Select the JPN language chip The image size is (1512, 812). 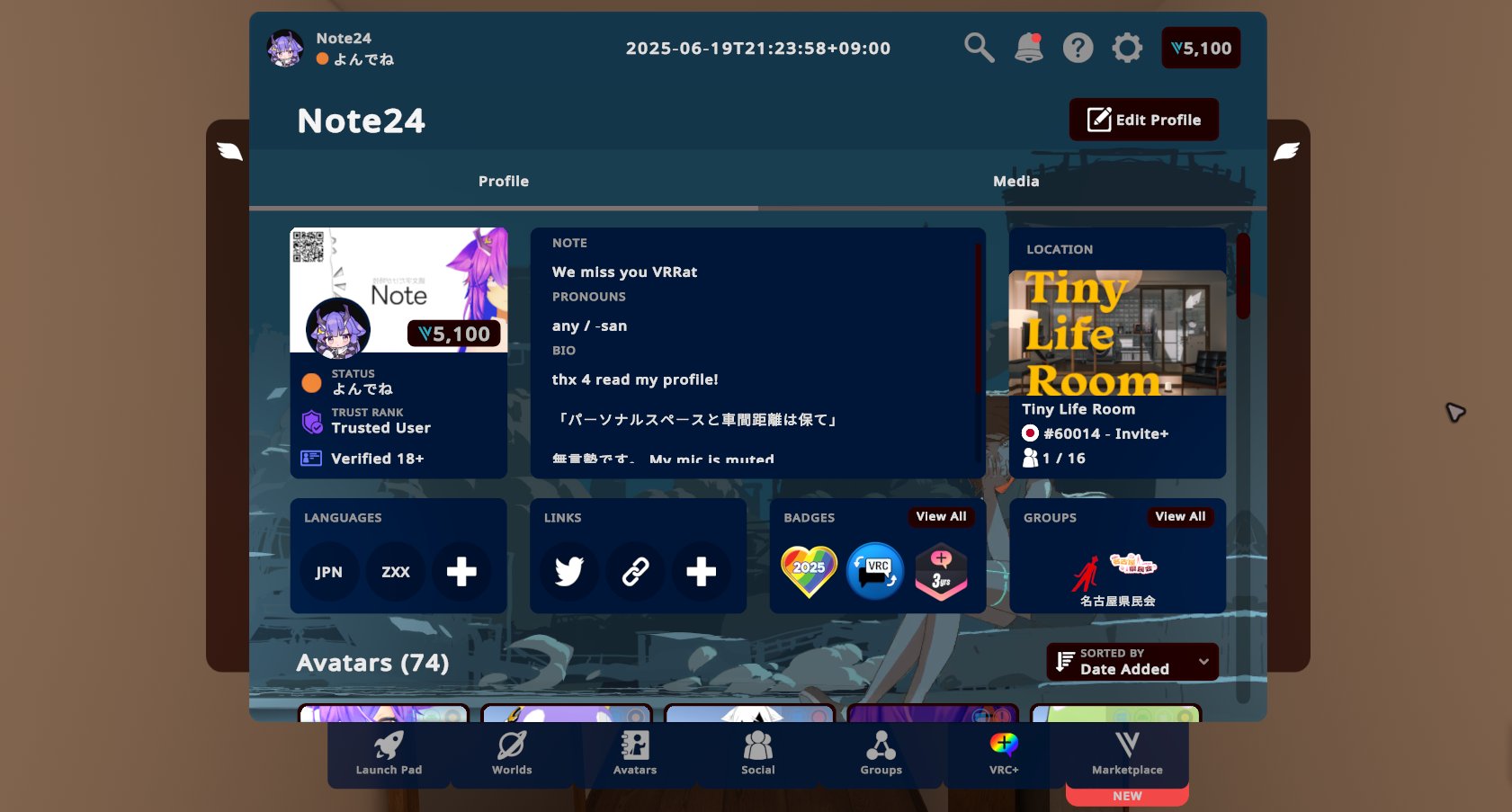click(329, 572)
